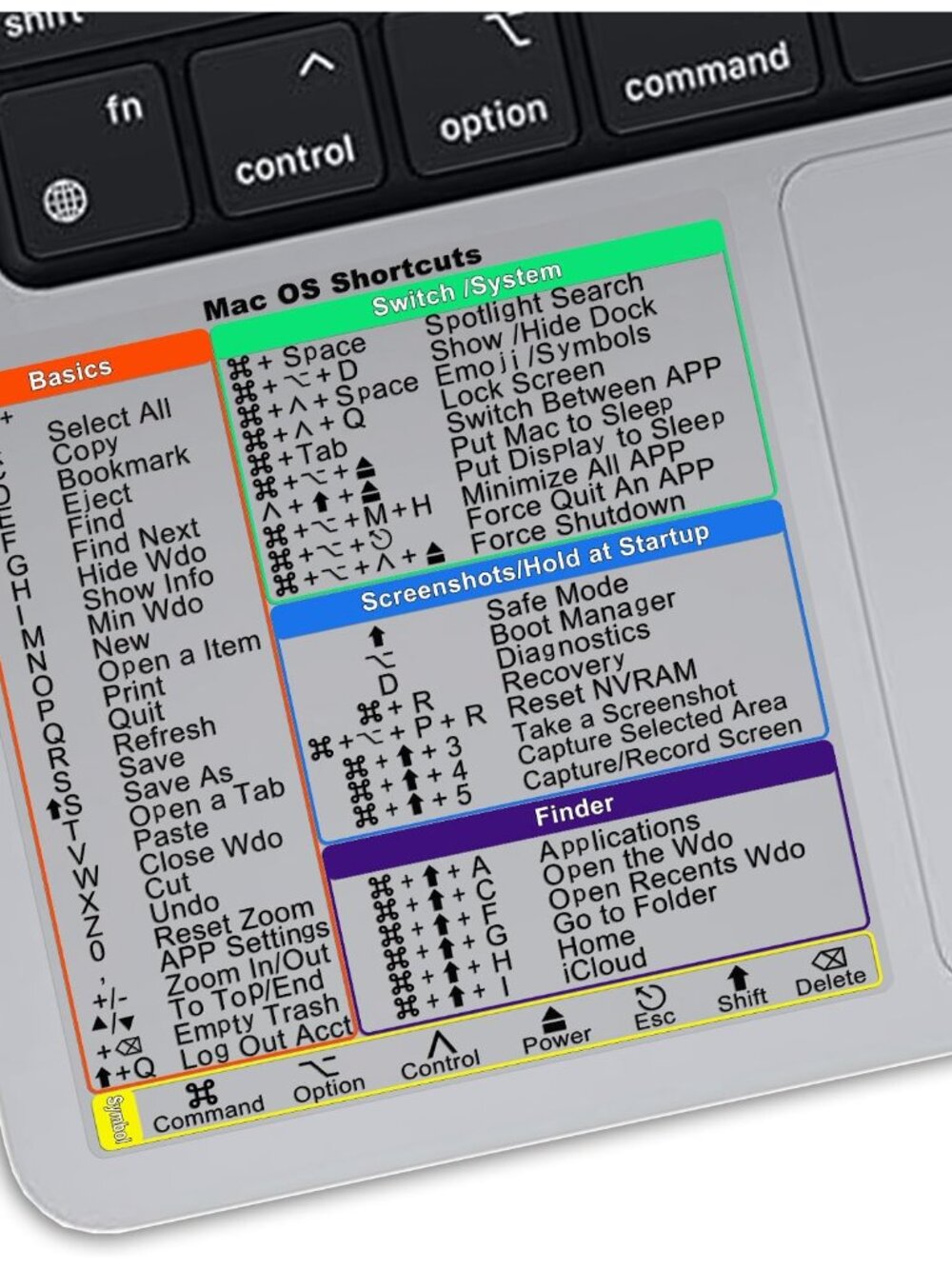
Task: Click the Put Mac to Sleep entry
Action: click(x=562, y=426)
